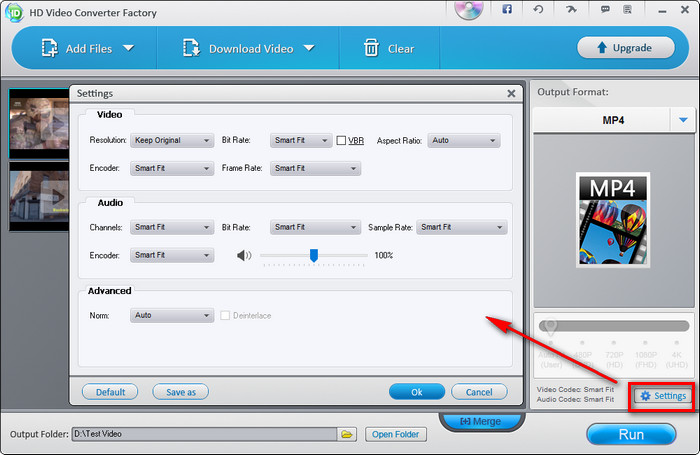Click the Run button
The image size is (700, 455).
(x=631, y=434)
